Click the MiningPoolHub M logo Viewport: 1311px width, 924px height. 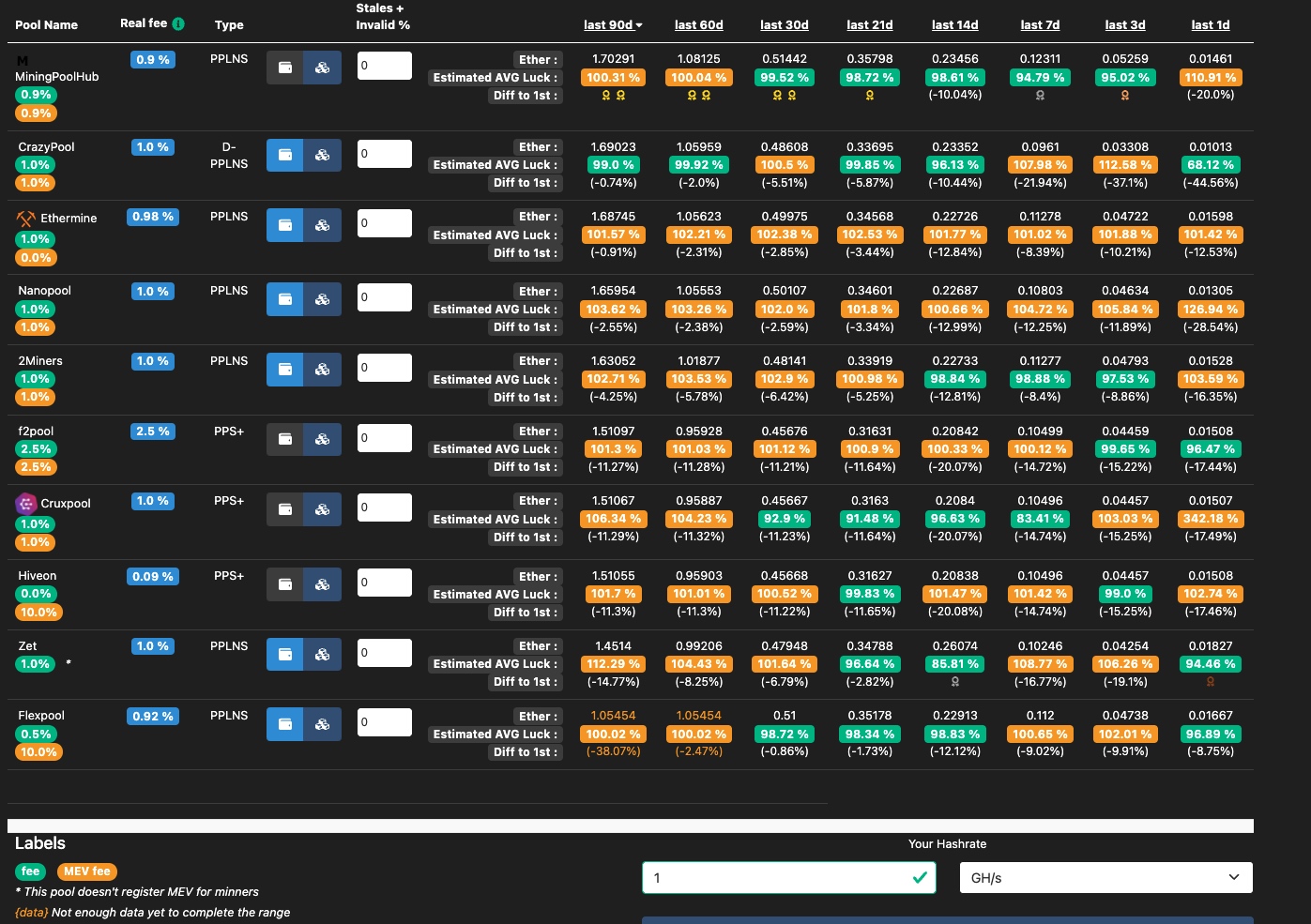(23, 61)
